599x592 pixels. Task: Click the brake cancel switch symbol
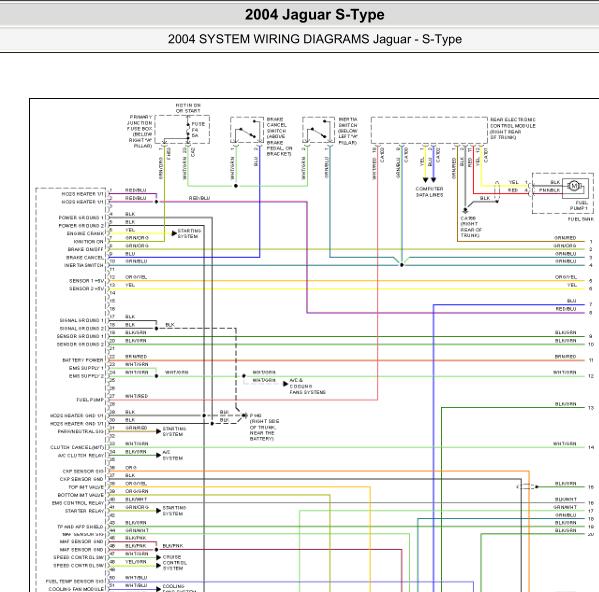click(x=247, y=130)
